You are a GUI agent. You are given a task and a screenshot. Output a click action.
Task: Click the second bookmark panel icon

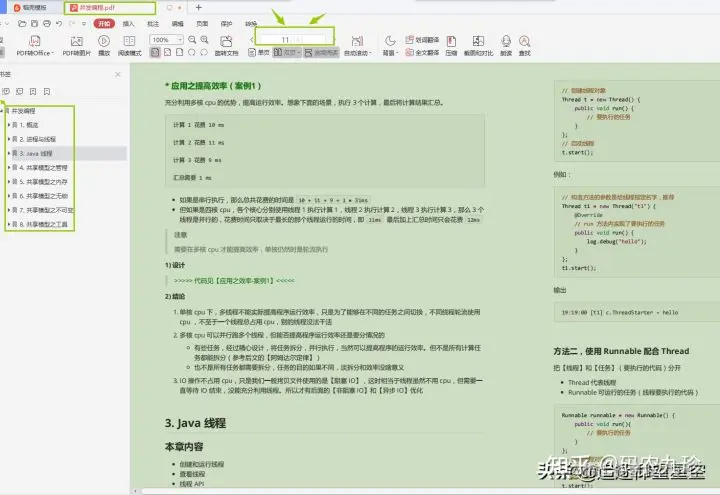19,92
